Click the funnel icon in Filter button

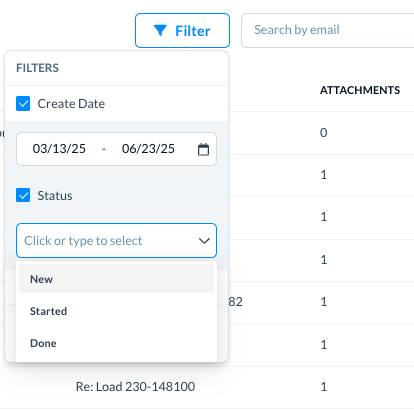160,30
